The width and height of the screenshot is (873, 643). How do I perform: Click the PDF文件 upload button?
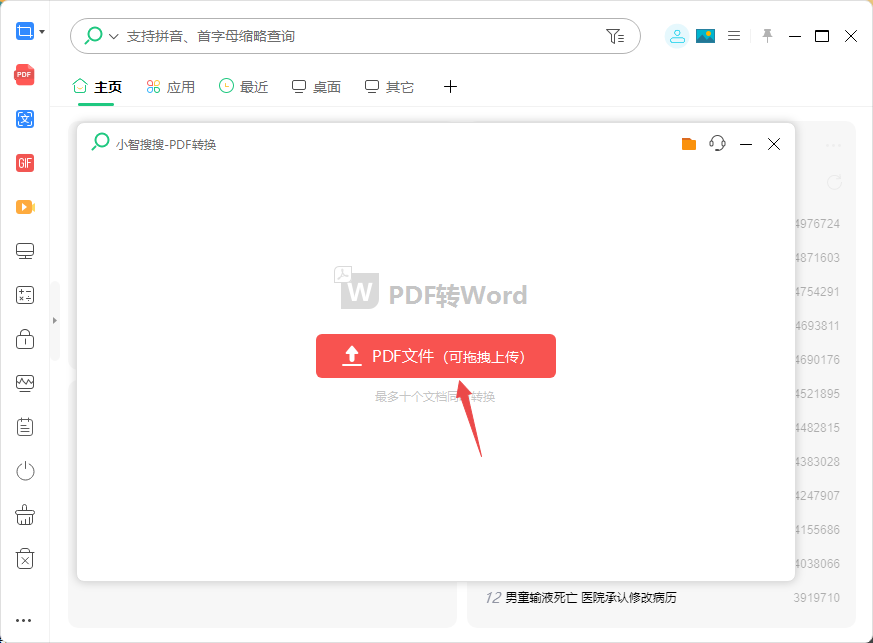(436, 356)
